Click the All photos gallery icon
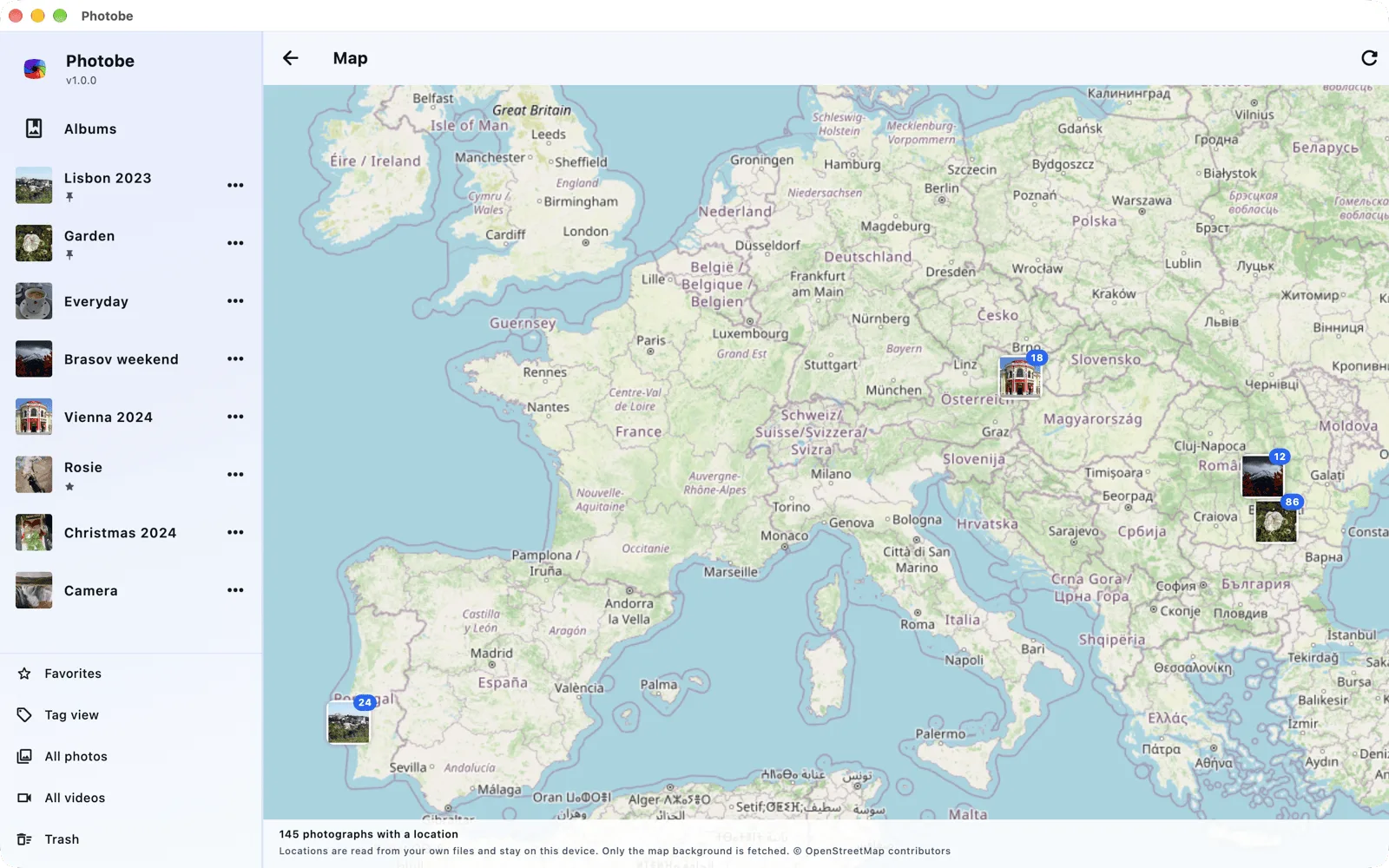This screenshot has height=868, width=1389. click(24, 757)
